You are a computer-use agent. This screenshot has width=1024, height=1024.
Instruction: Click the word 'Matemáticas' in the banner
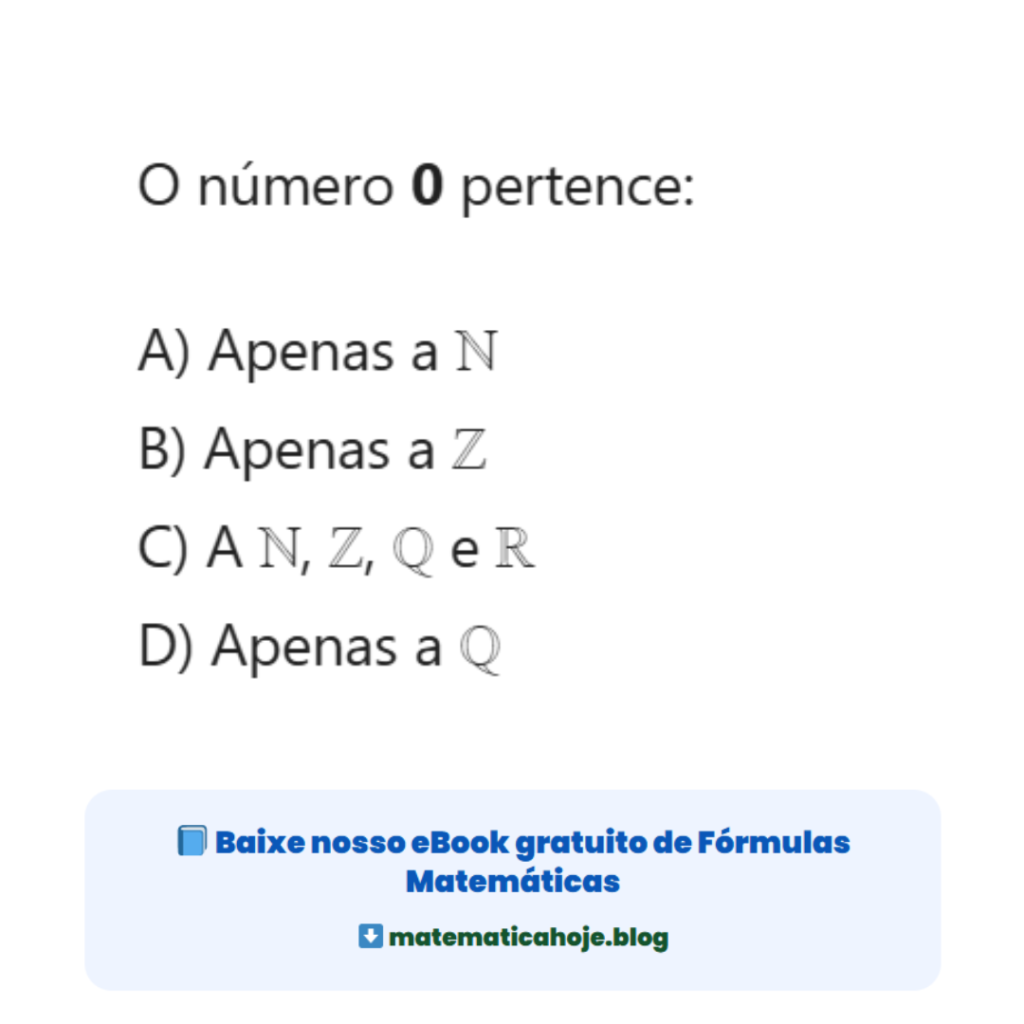tap(512, 882)
